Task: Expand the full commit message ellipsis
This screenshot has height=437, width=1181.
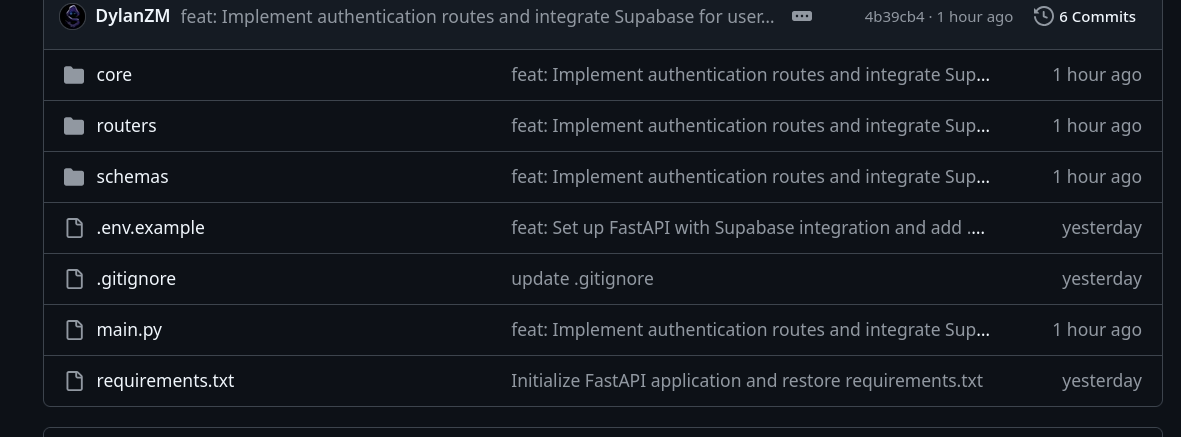Action: [801, 16]
